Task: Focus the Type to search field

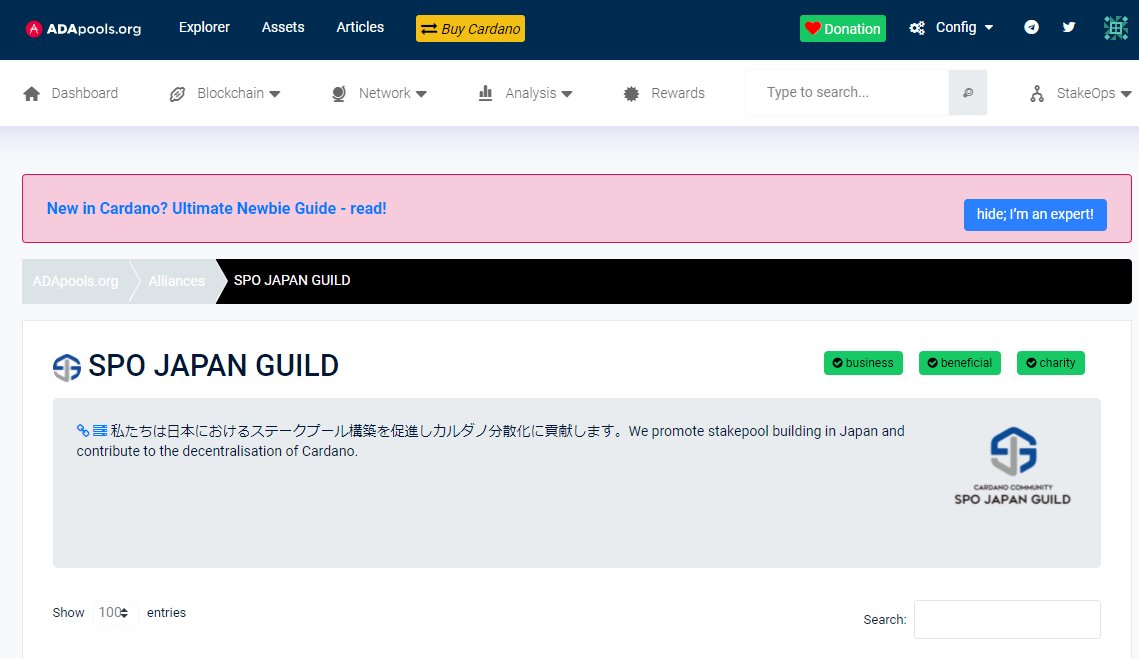Action: (x=846, y=92)
